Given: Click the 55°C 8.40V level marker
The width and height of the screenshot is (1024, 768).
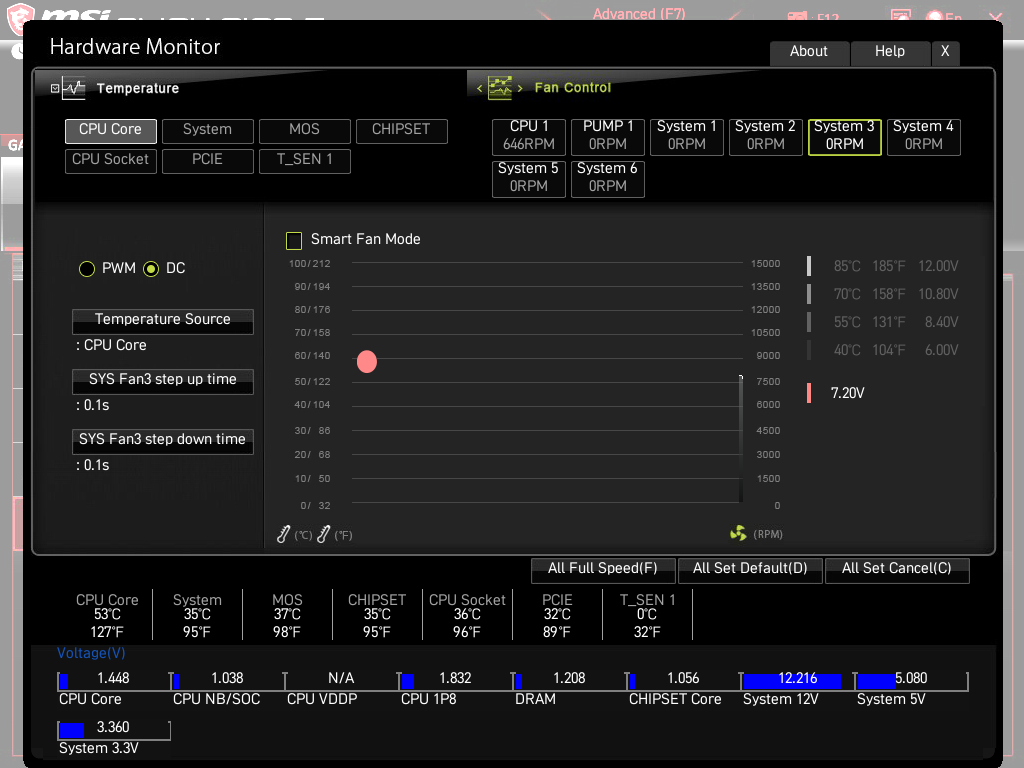Looking at the screenshot, I should [x=809, y=322].
